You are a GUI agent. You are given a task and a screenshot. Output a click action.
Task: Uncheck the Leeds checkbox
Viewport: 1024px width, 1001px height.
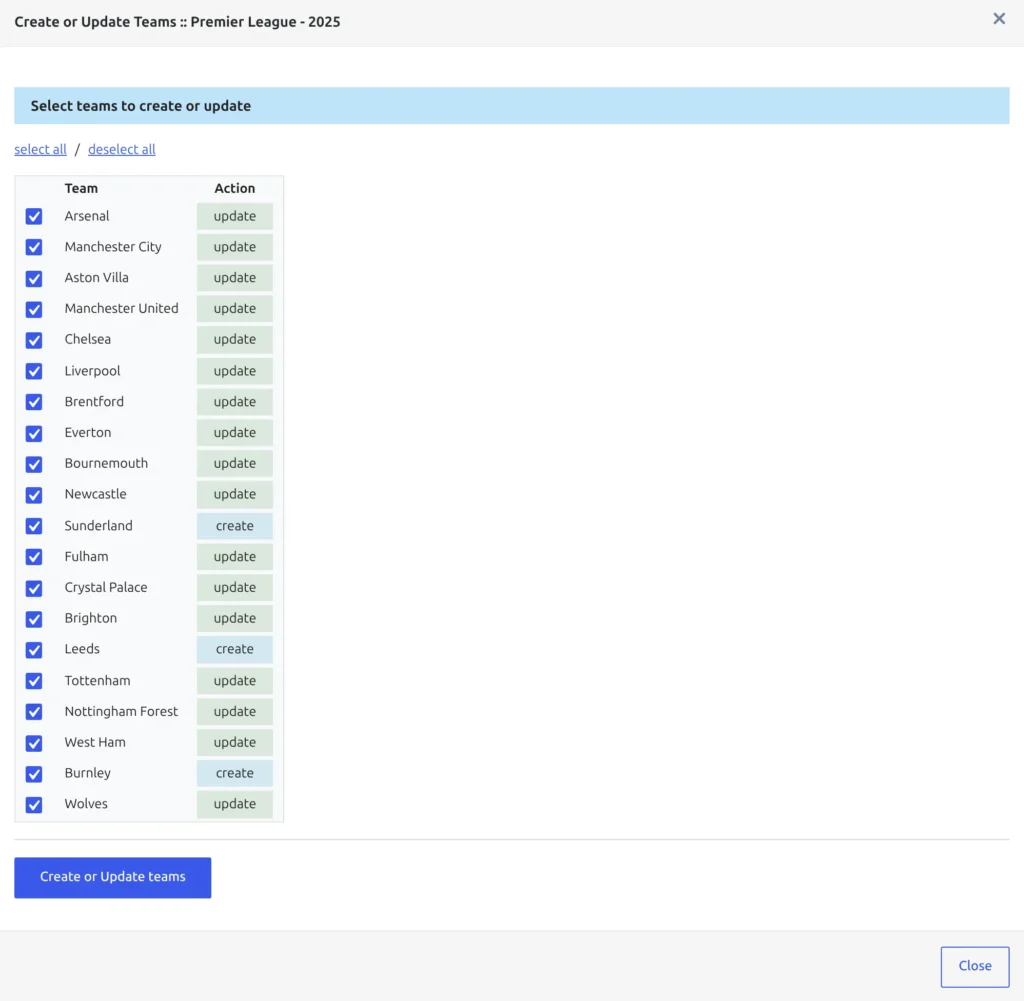click(x=34, y=650)
